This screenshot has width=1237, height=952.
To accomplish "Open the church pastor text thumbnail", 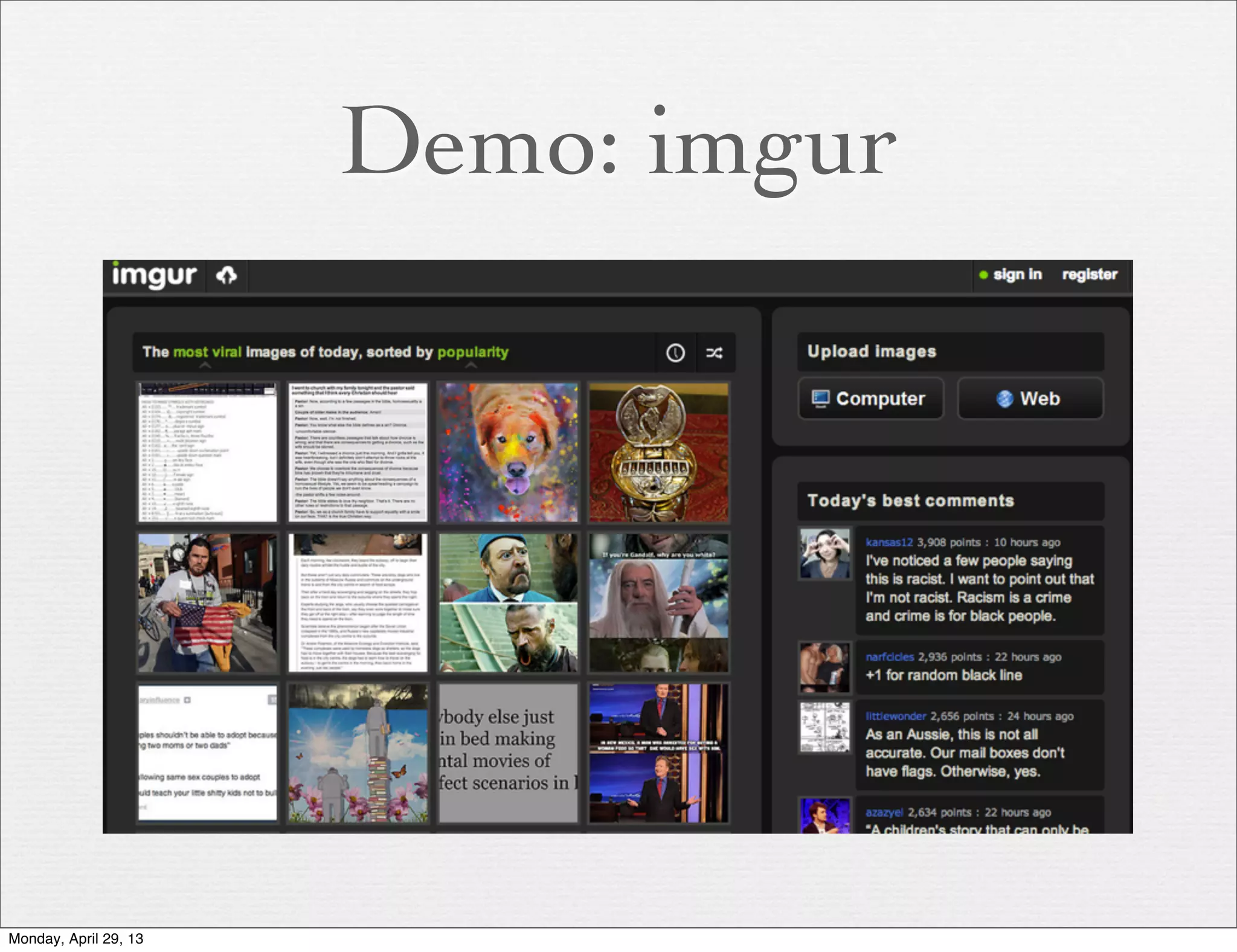I will click(x=358, y=452).
